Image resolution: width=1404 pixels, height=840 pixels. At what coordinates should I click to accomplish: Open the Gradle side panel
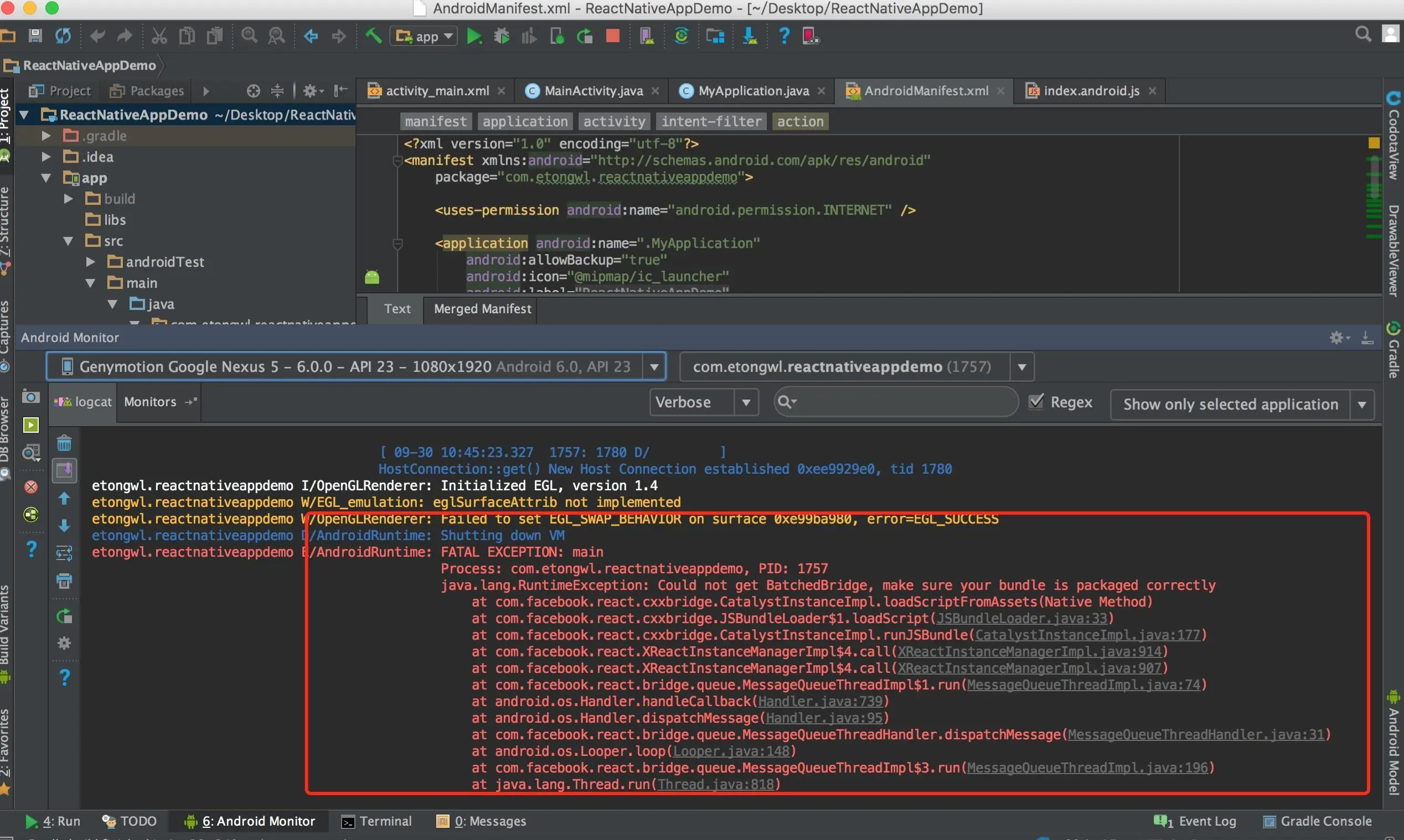[x=1393, y=350]
